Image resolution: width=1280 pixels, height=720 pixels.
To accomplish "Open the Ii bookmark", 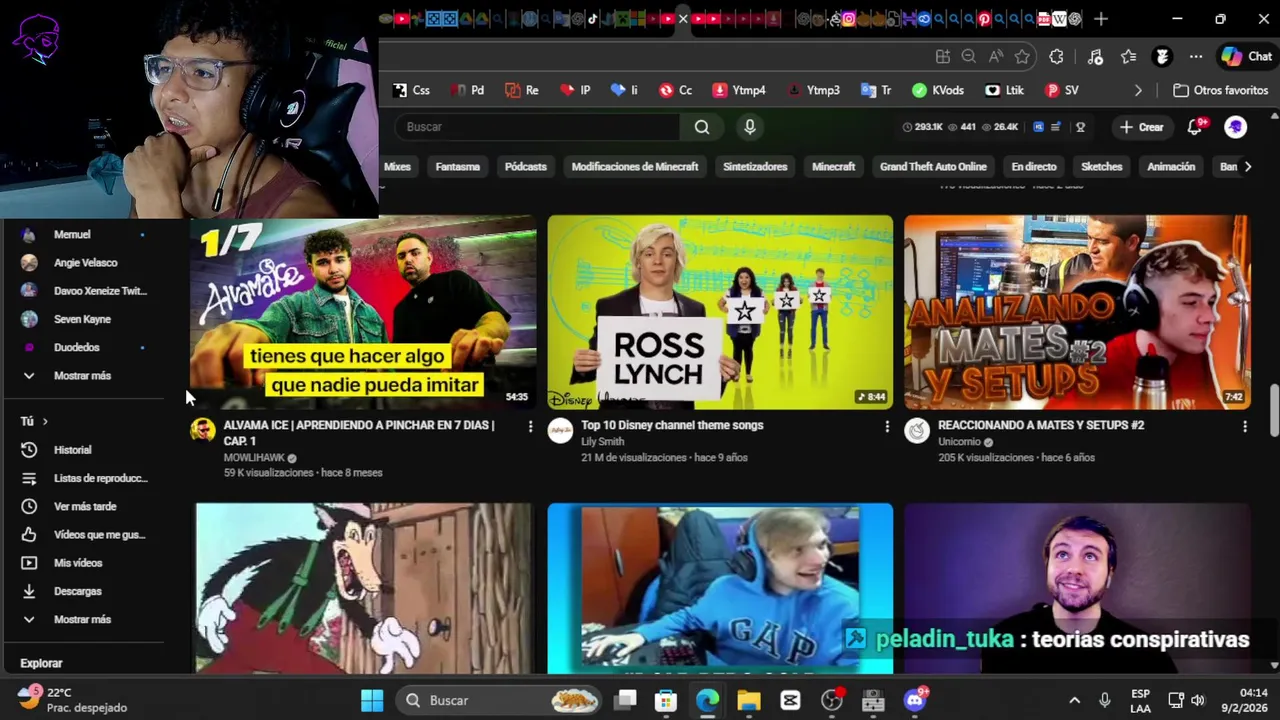I will pyautogui.click(x=624, y=90).
